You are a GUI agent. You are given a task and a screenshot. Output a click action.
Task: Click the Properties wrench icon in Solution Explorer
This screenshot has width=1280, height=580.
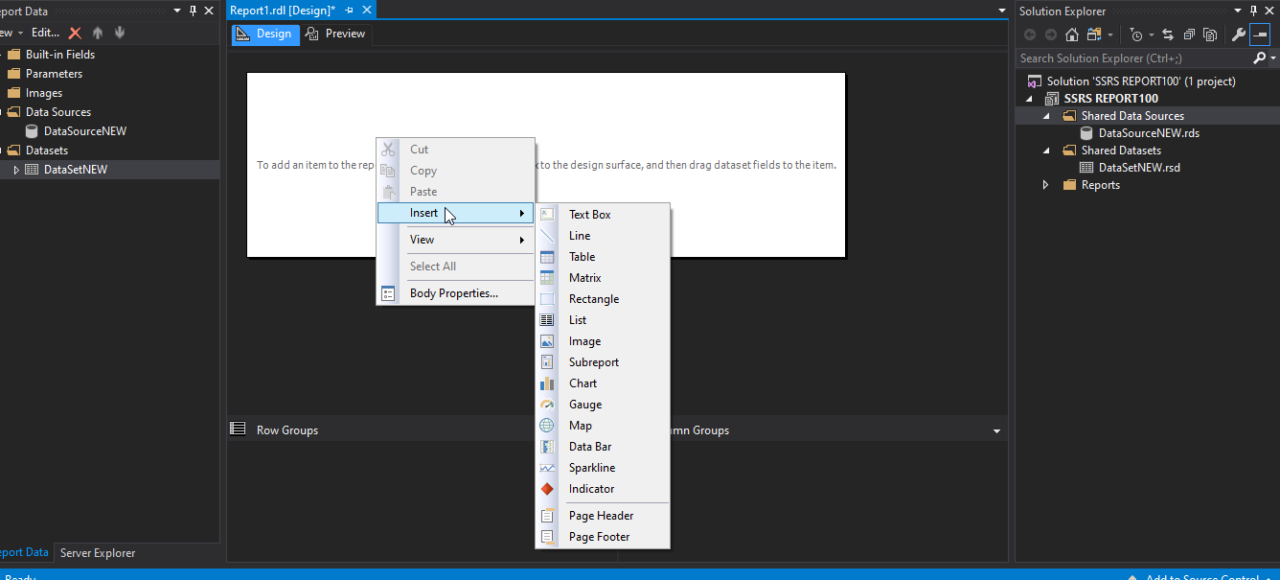pyautogui.click(x=1238, y=35)
